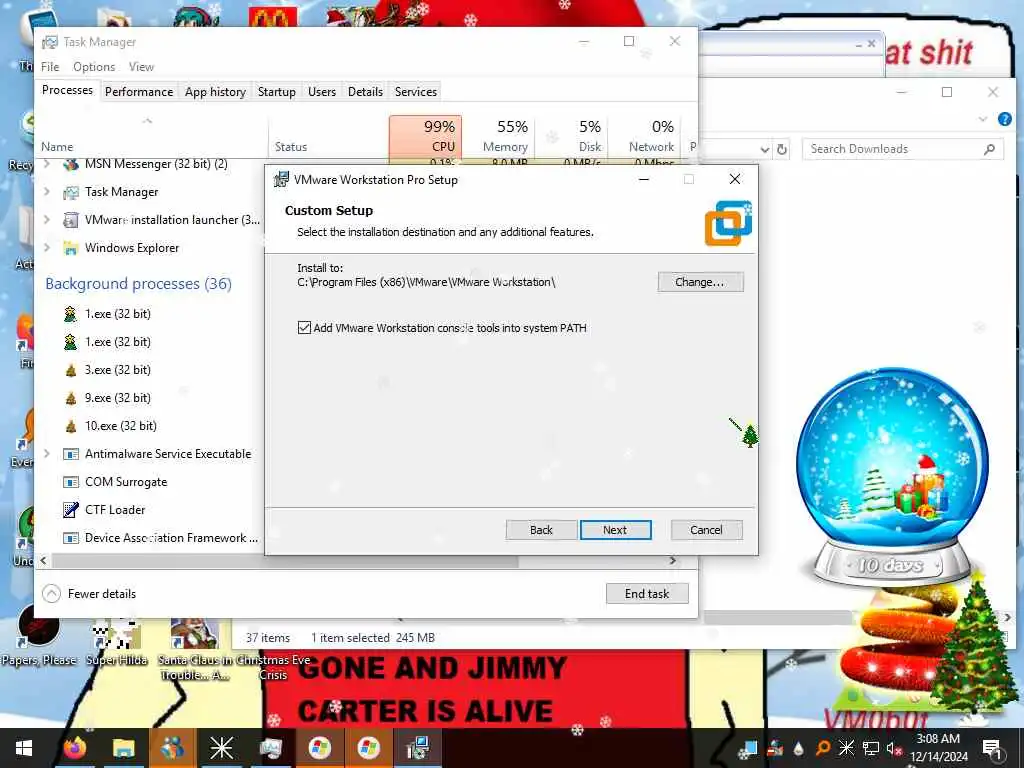
Task: Open the notification action center
Action: tap(992, 749)
